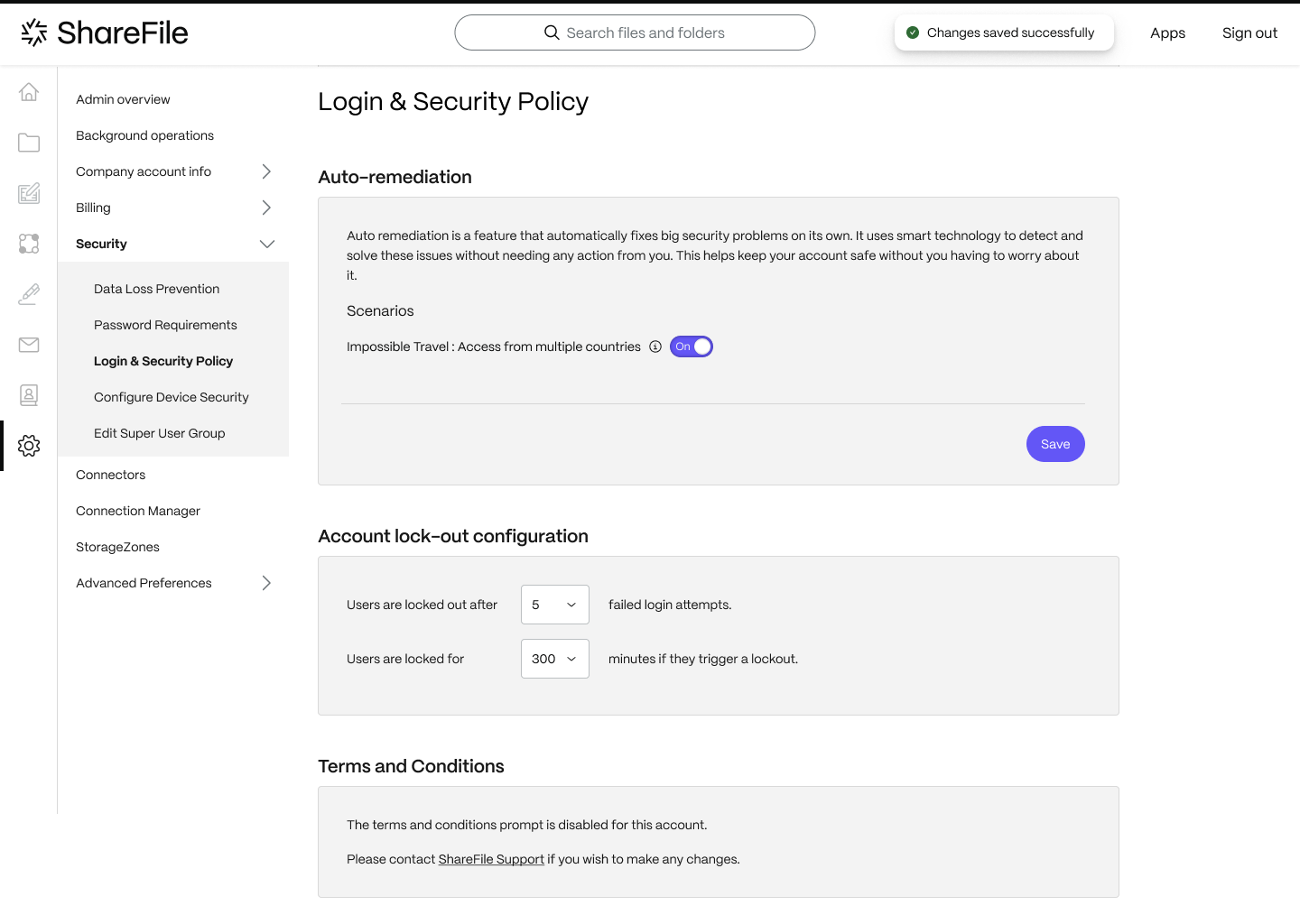Open Connectors settings
Viewport: 1300px width, 924px height.
[x=110, y=475]
